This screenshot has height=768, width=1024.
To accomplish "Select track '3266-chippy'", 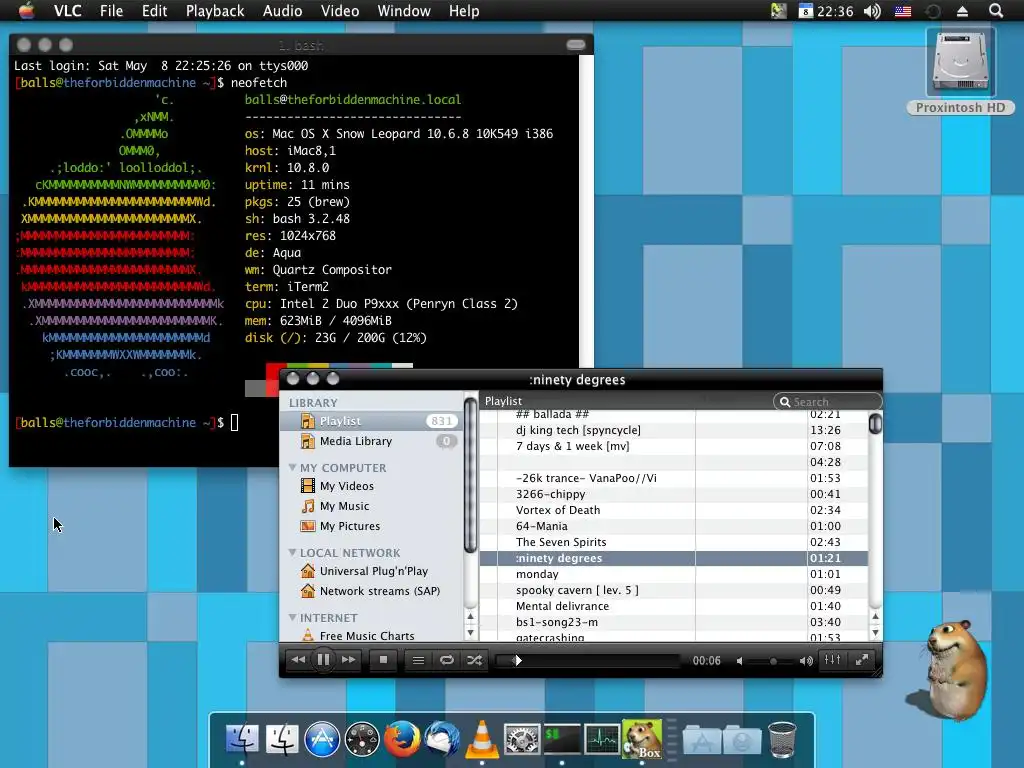I will tap(674, 494).
